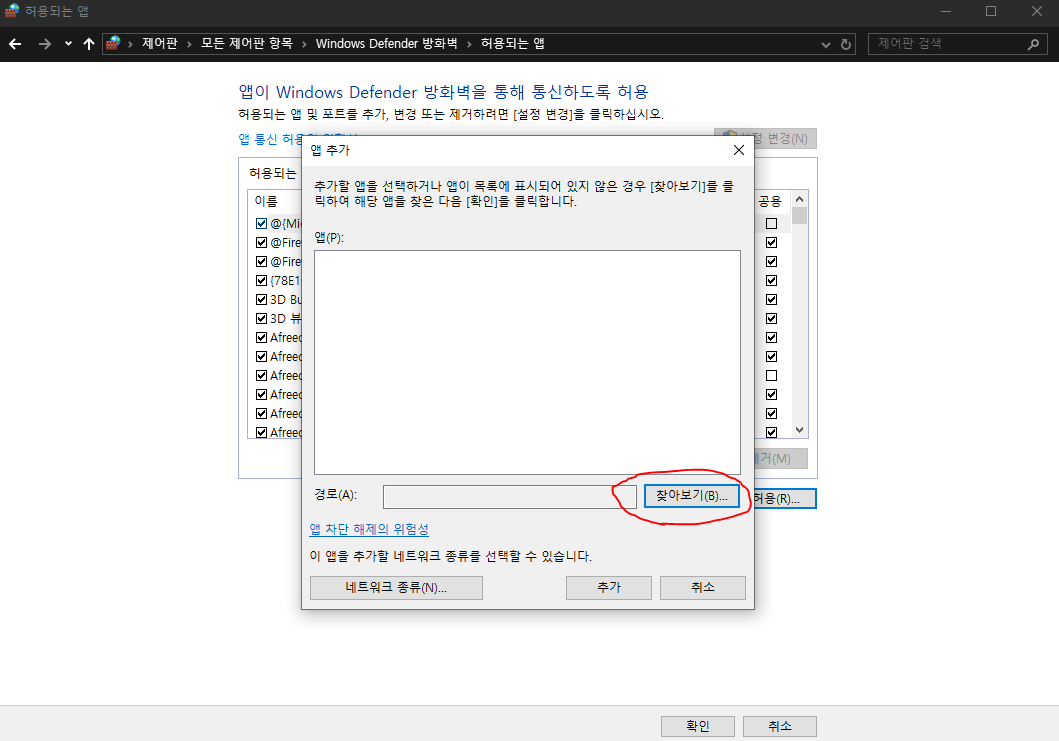Click the firewall app icon in the title bar

(10, 11)
